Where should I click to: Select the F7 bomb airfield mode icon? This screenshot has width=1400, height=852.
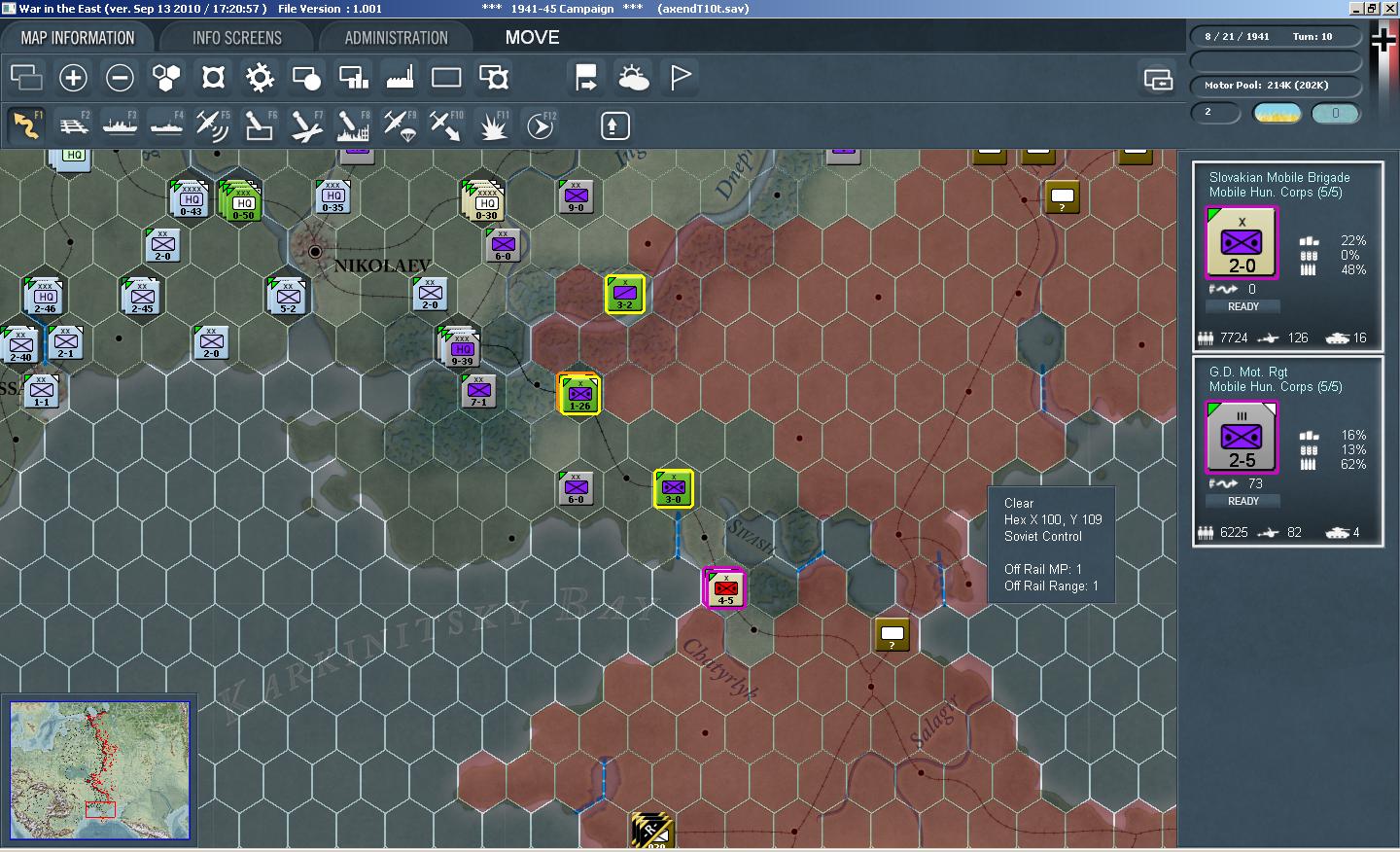[306, 125]
